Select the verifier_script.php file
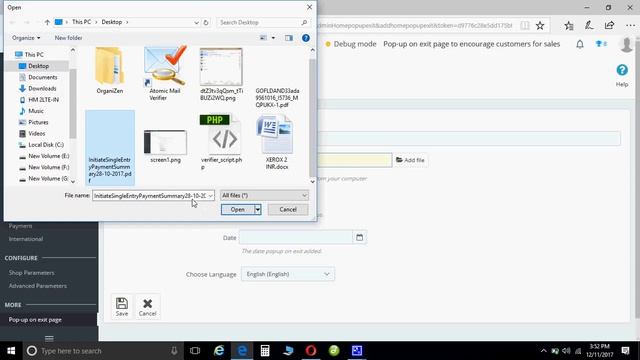Image resolution: width=640 pixels, height=360 pixels. pyautogui.click(x=222, y=142)
